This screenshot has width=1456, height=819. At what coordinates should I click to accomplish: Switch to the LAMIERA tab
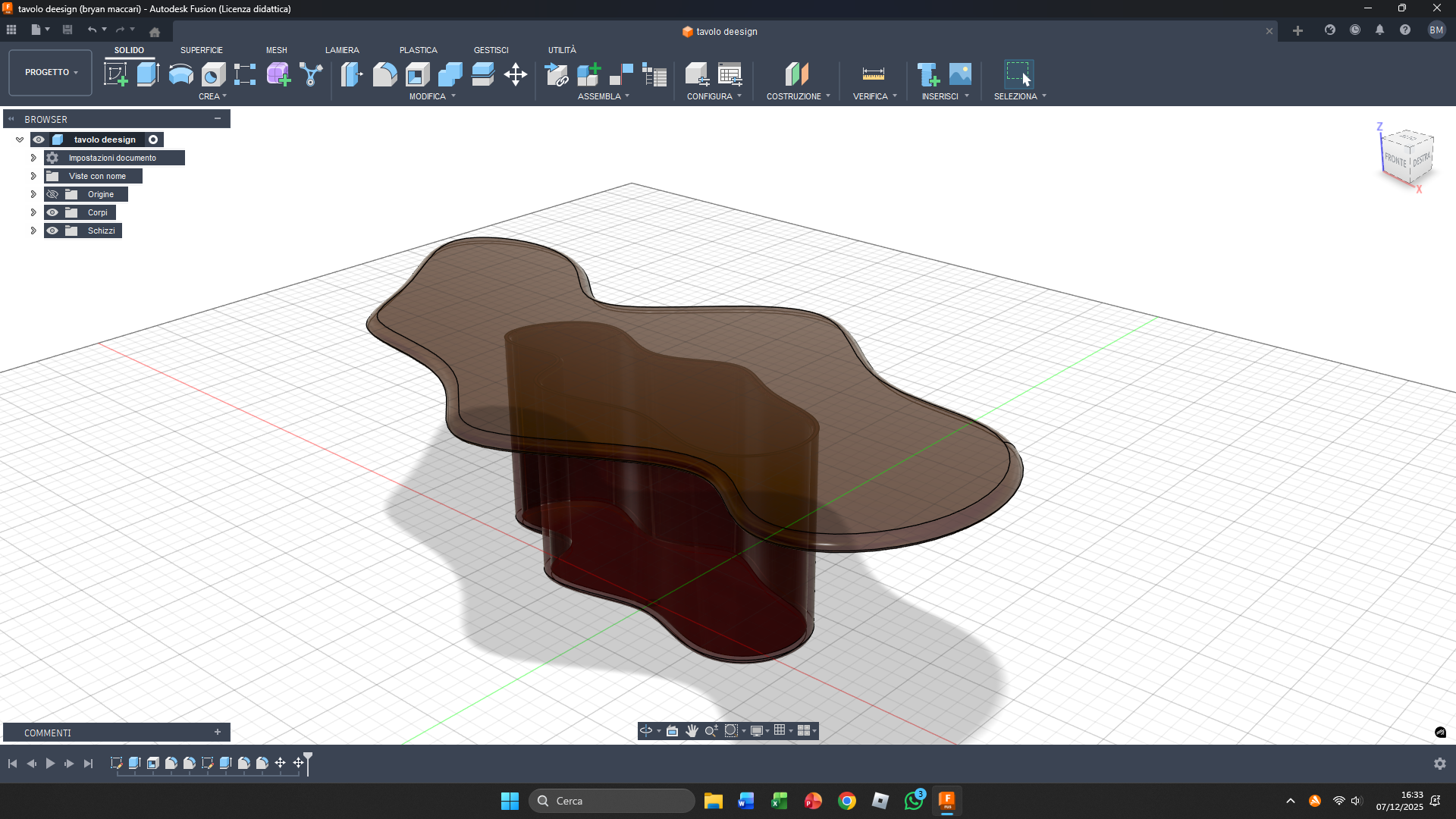[342, 50]
